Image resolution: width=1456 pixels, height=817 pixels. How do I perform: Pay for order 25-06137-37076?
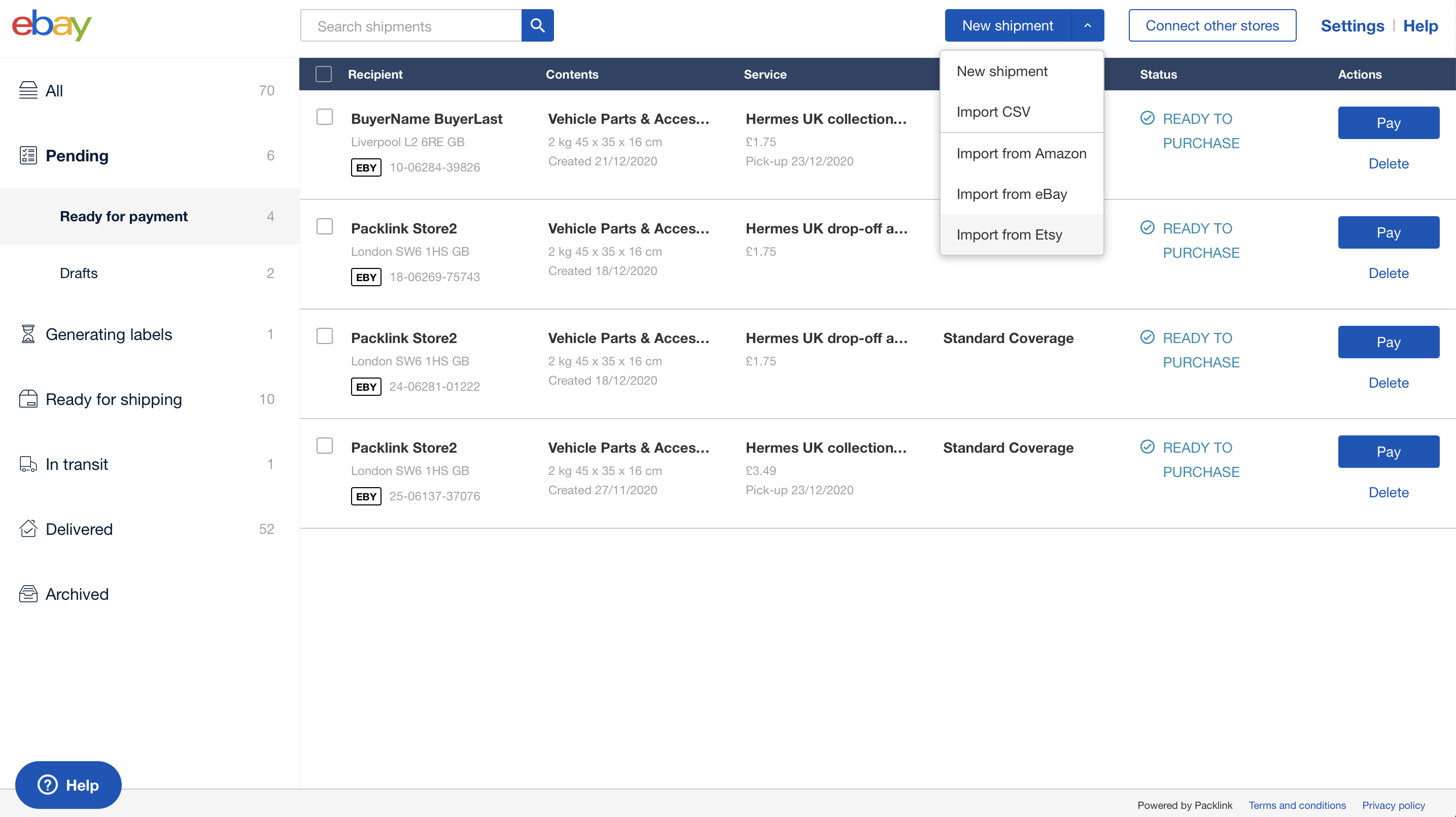point(1389,452)
